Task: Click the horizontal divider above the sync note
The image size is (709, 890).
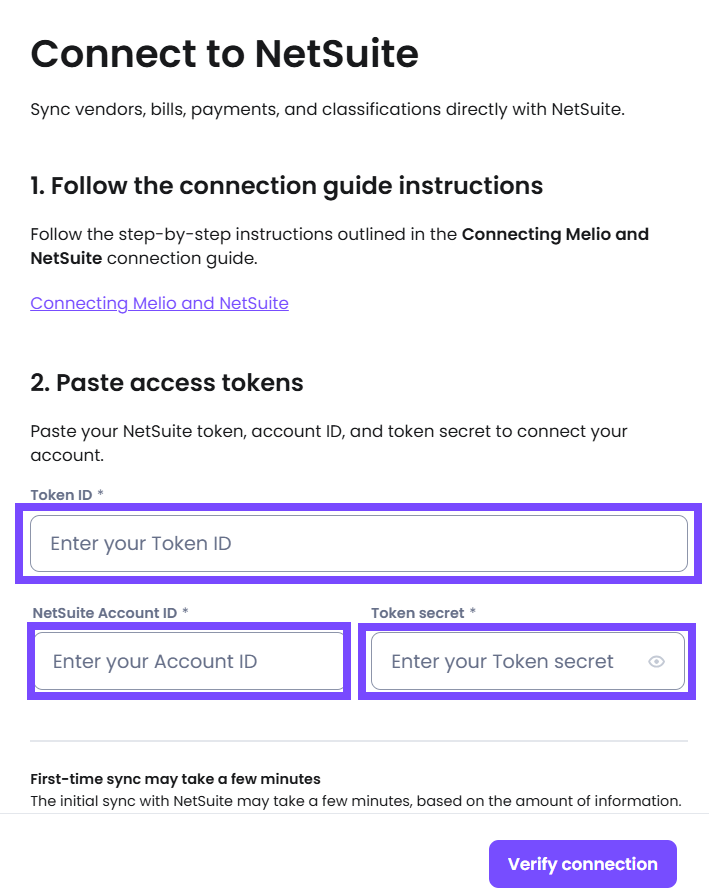Action: (x=358, y=741)
